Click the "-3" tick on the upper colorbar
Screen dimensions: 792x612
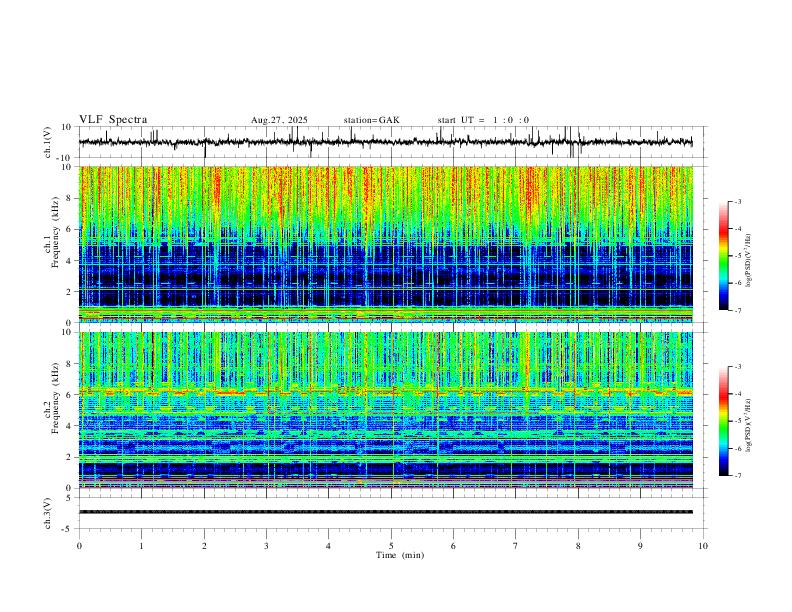[738, 201]
